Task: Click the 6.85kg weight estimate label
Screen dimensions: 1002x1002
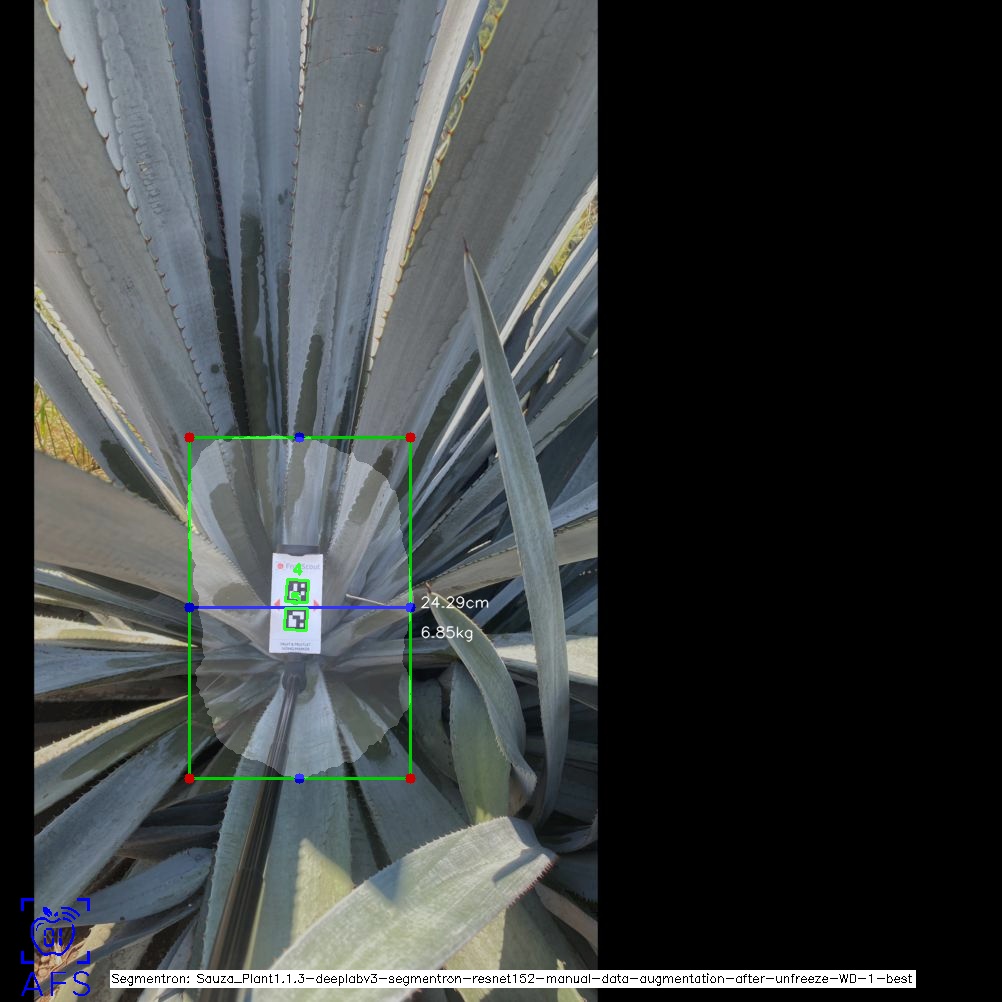Action: tap(447, 633)
